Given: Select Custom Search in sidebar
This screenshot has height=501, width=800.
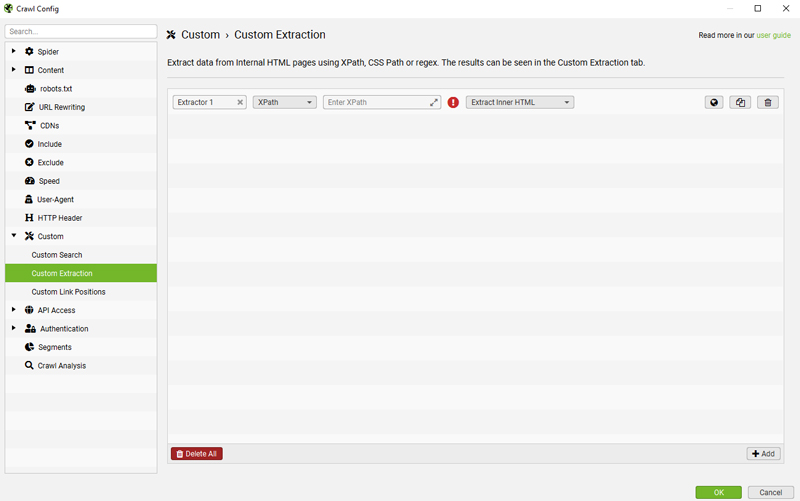Looking at the screenshot, I should coord(57,255).
